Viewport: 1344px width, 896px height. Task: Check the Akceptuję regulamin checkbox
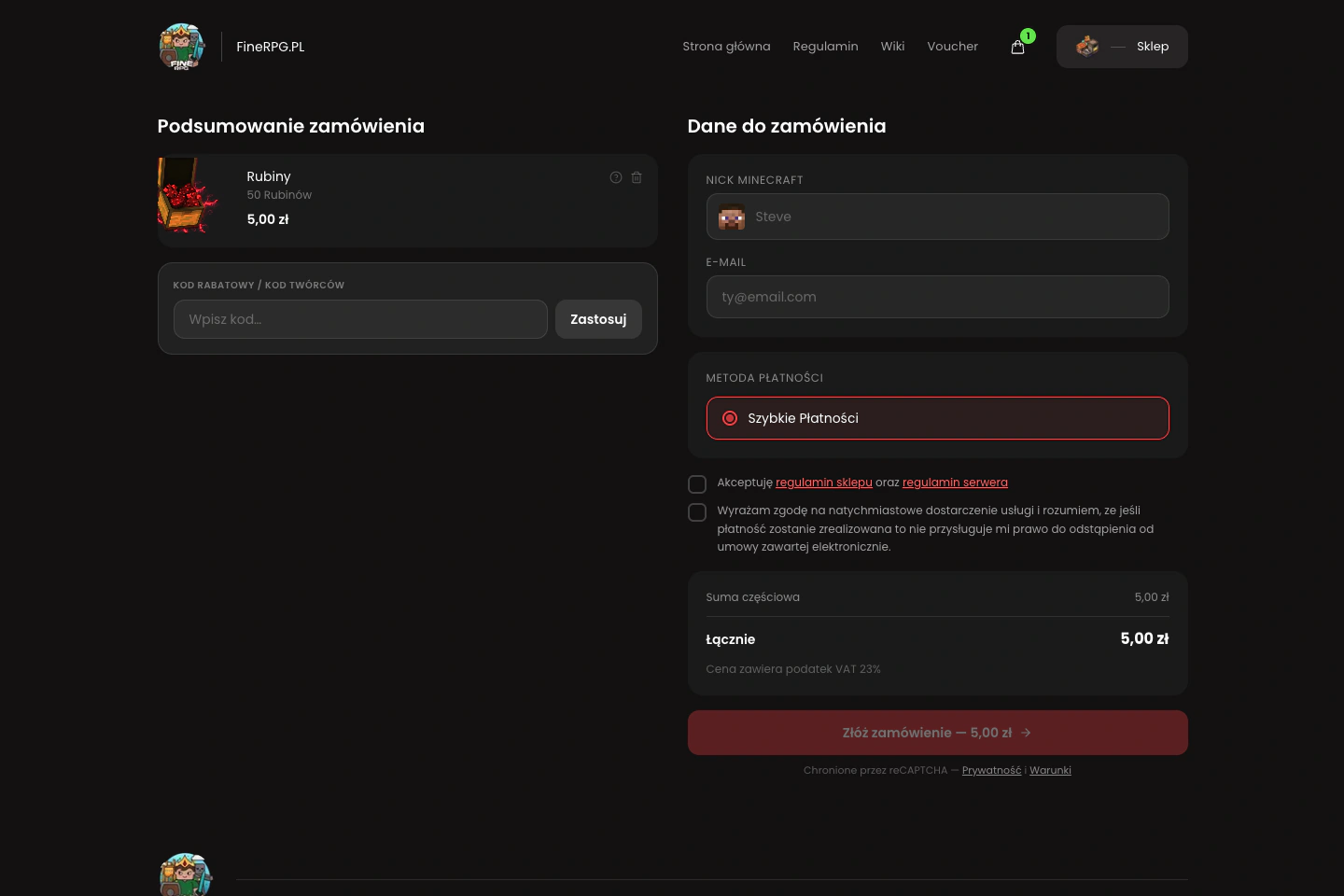[697, 484]
